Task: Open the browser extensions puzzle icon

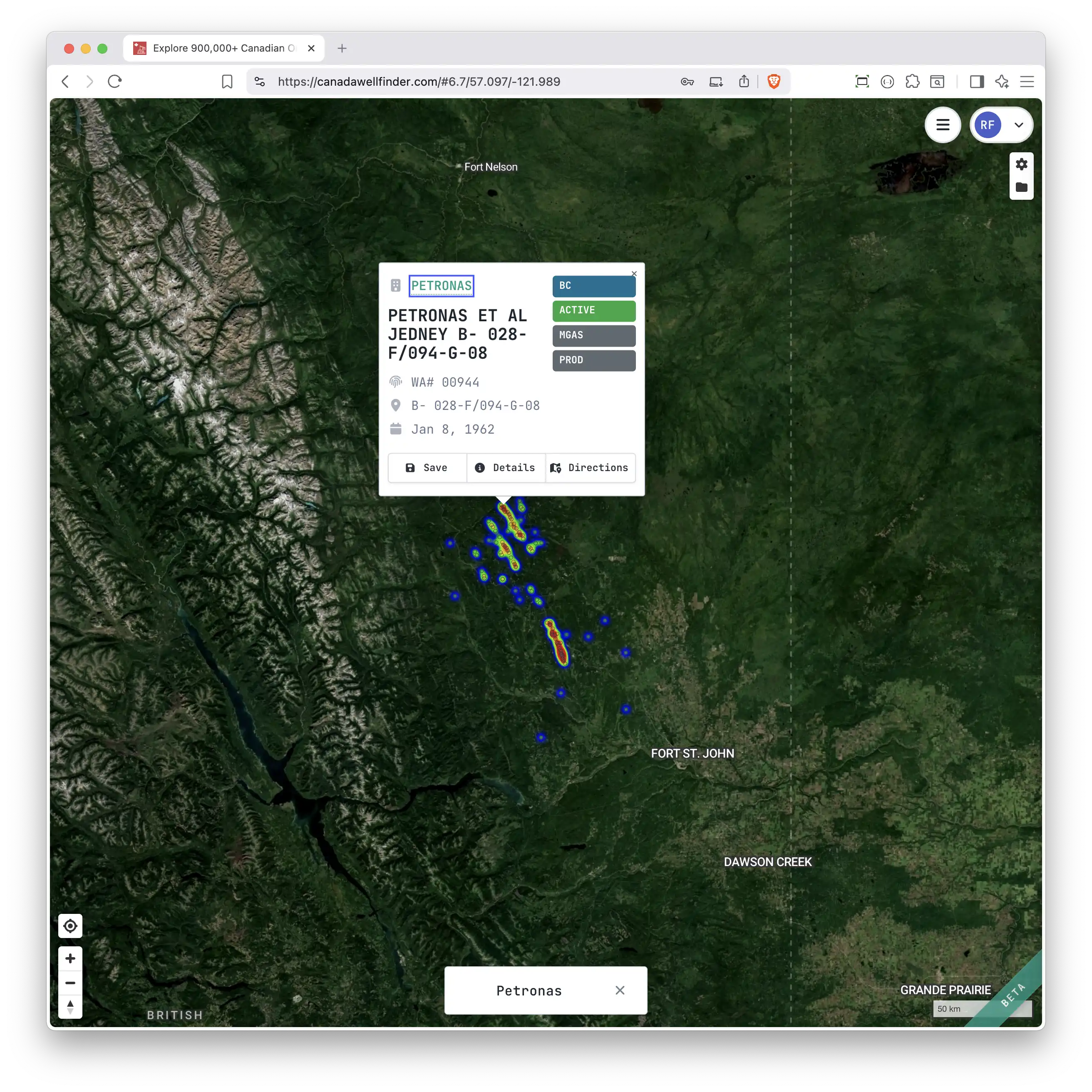Action: pyautogui.click(x=912, y=82)
